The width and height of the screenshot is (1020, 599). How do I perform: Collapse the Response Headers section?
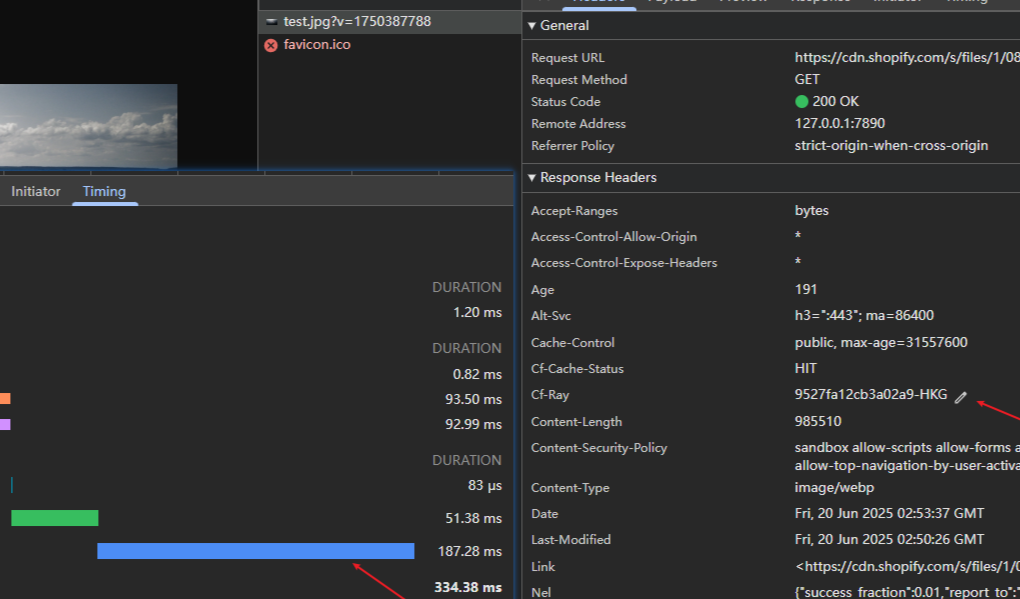(532, 178)
